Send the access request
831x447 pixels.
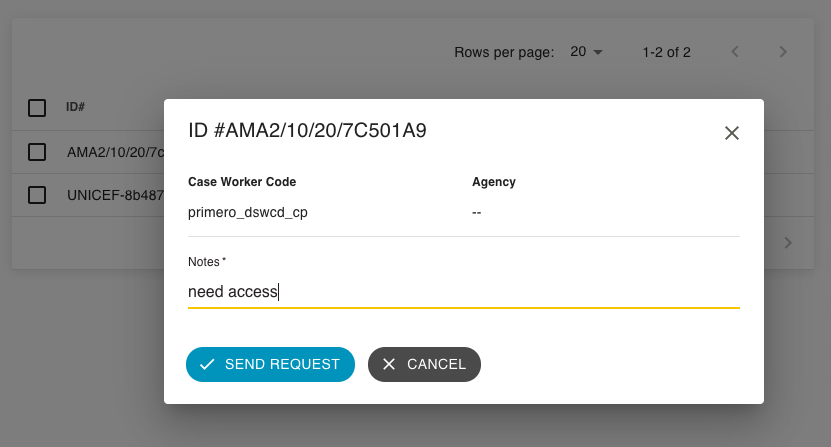(270, 364)
